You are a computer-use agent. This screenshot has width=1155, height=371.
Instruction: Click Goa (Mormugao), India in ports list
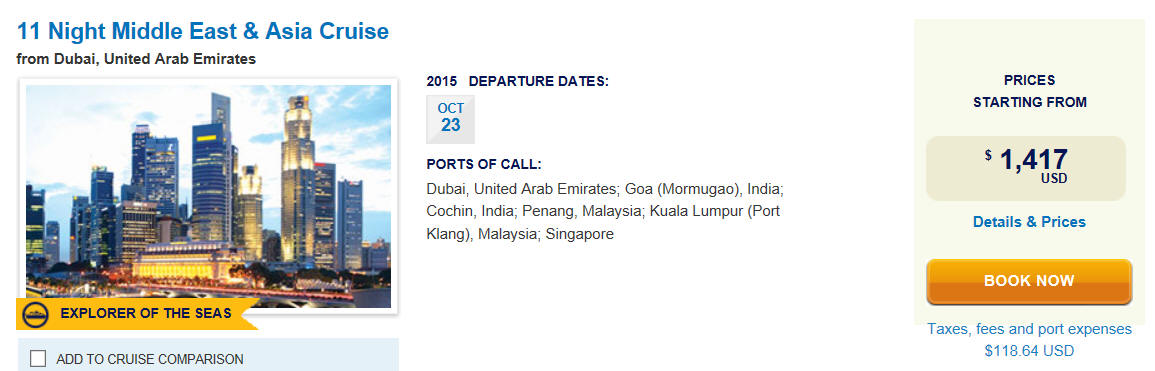pos(696,189)
